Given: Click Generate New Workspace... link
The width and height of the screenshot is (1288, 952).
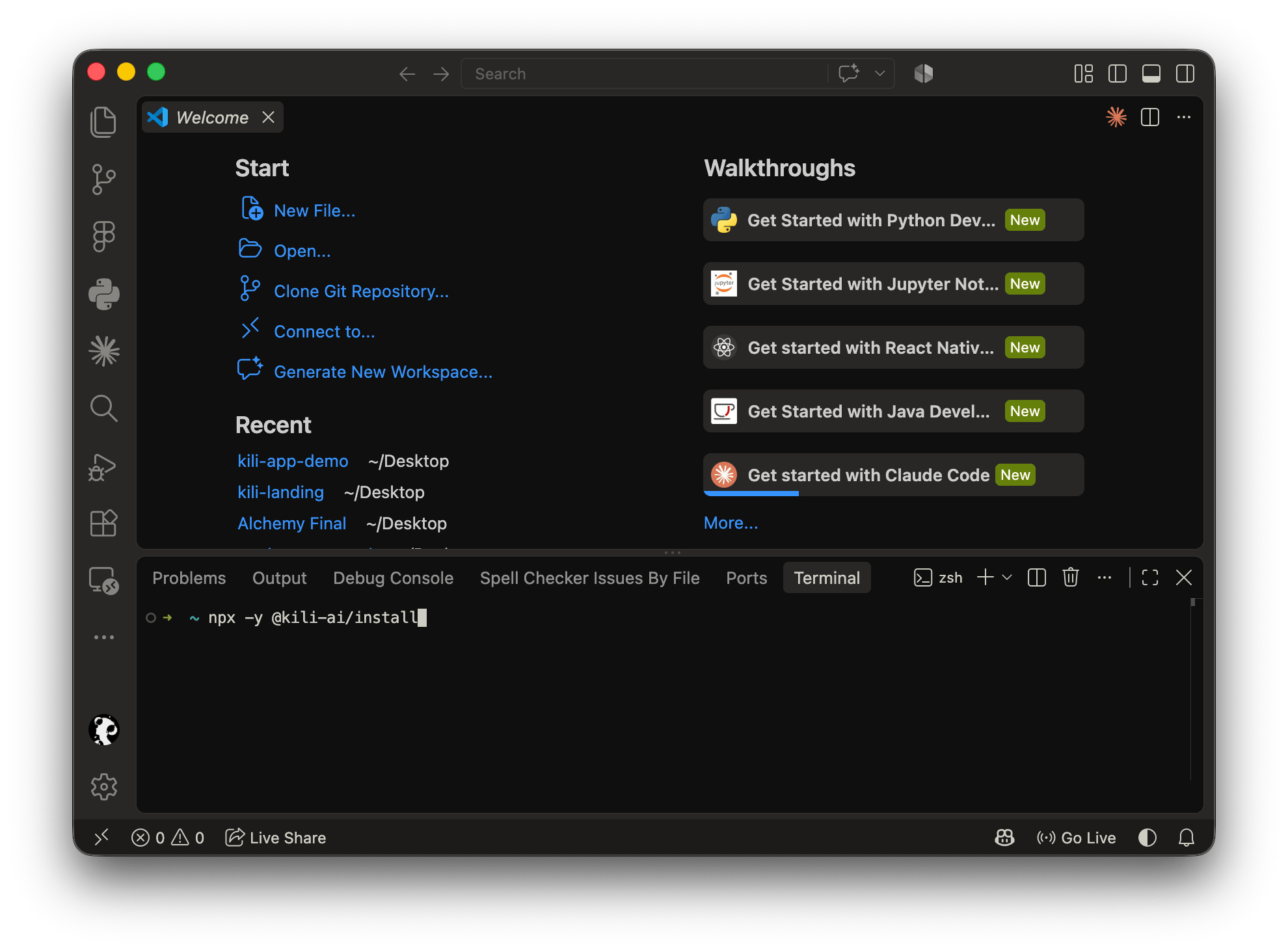Looking at the screenshot, I should tap(383, 372).
